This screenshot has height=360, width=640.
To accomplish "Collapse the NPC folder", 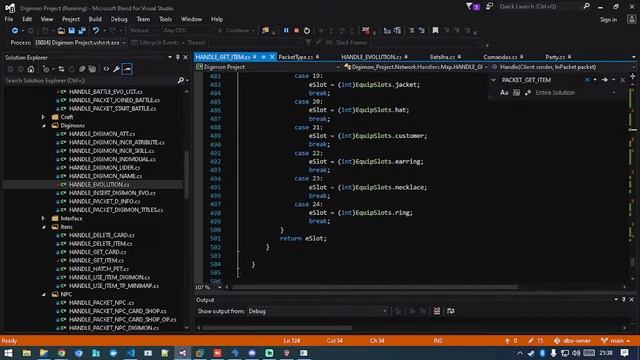I will (x=44, y=294).
